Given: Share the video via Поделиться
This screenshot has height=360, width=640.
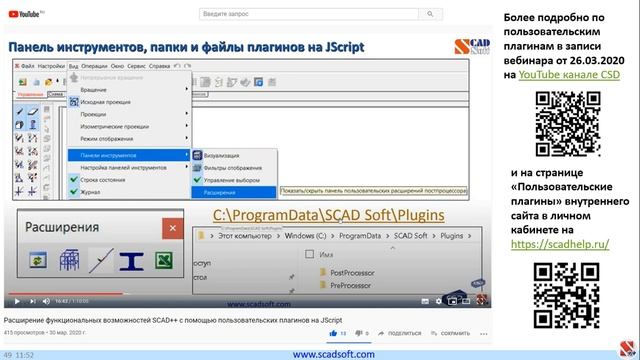Looking at the screenshot, I should [x=400, y=333].
